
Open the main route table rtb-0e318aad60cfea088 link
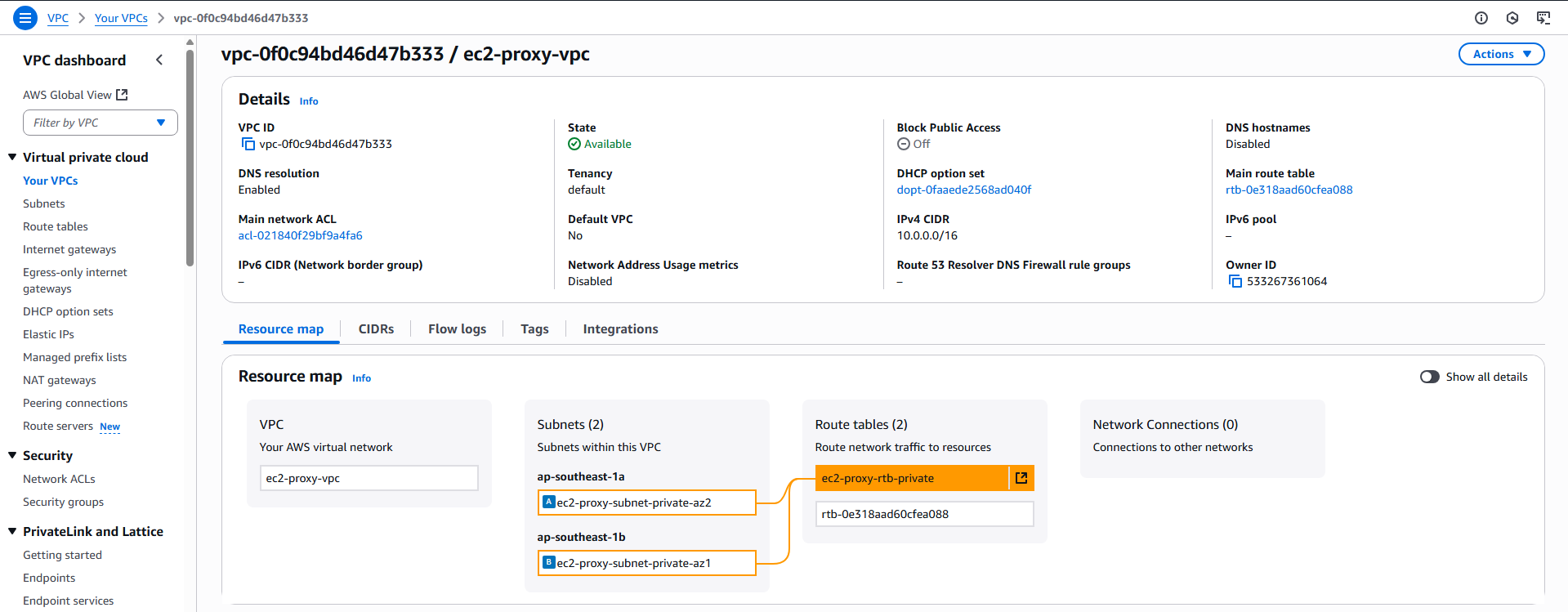coord(1289,190)
